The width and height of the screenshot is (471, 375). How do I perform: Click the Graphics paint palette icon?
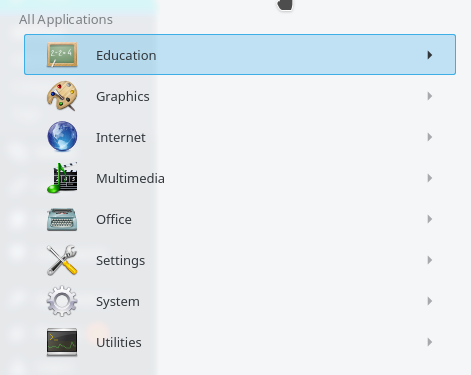point(62,96)
